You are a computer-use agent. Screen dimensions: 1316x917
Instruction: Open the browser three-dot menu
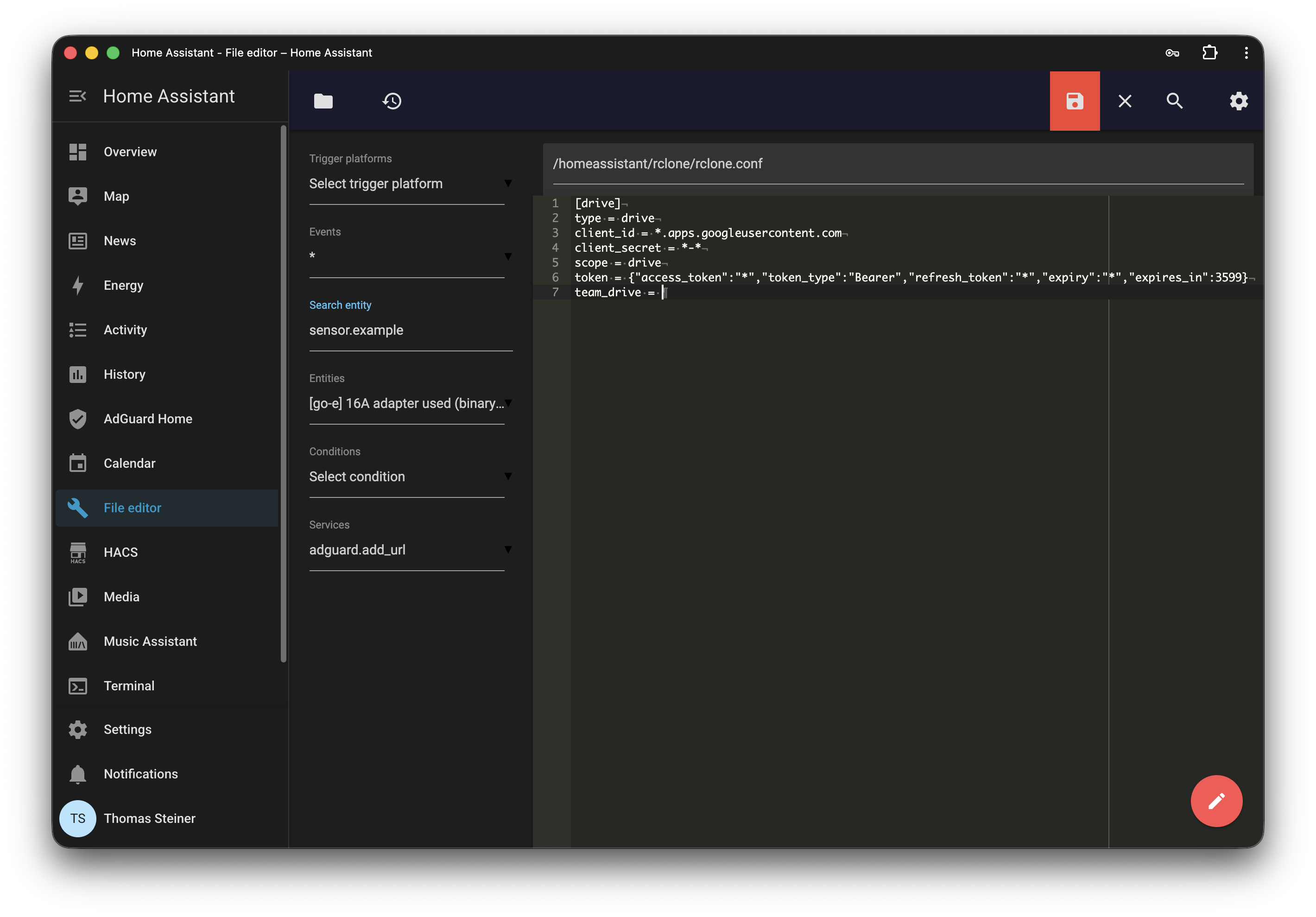(1246, 53)
